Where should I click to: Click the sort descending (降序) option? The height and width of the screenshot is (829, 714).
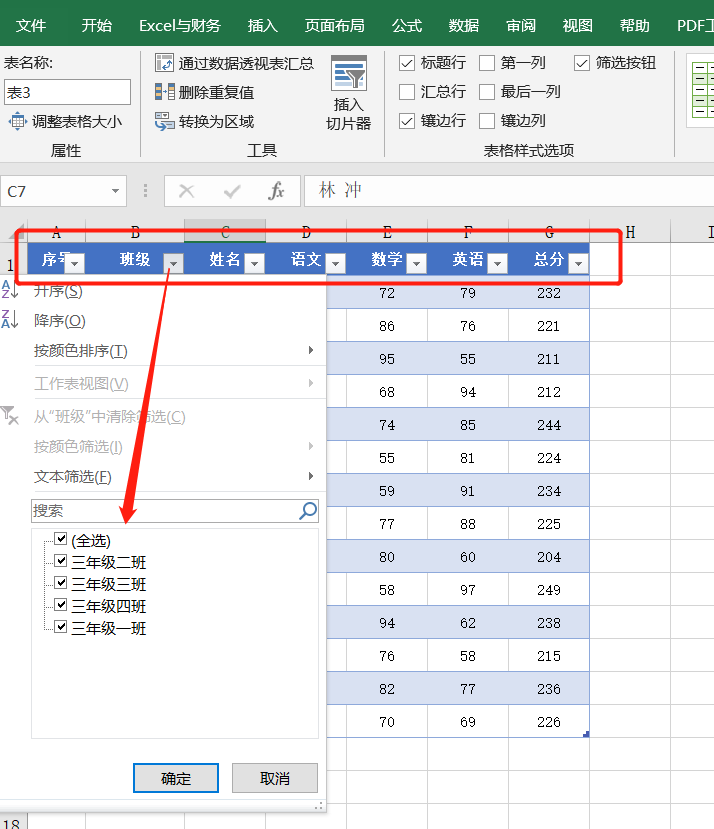pos(60,321)
